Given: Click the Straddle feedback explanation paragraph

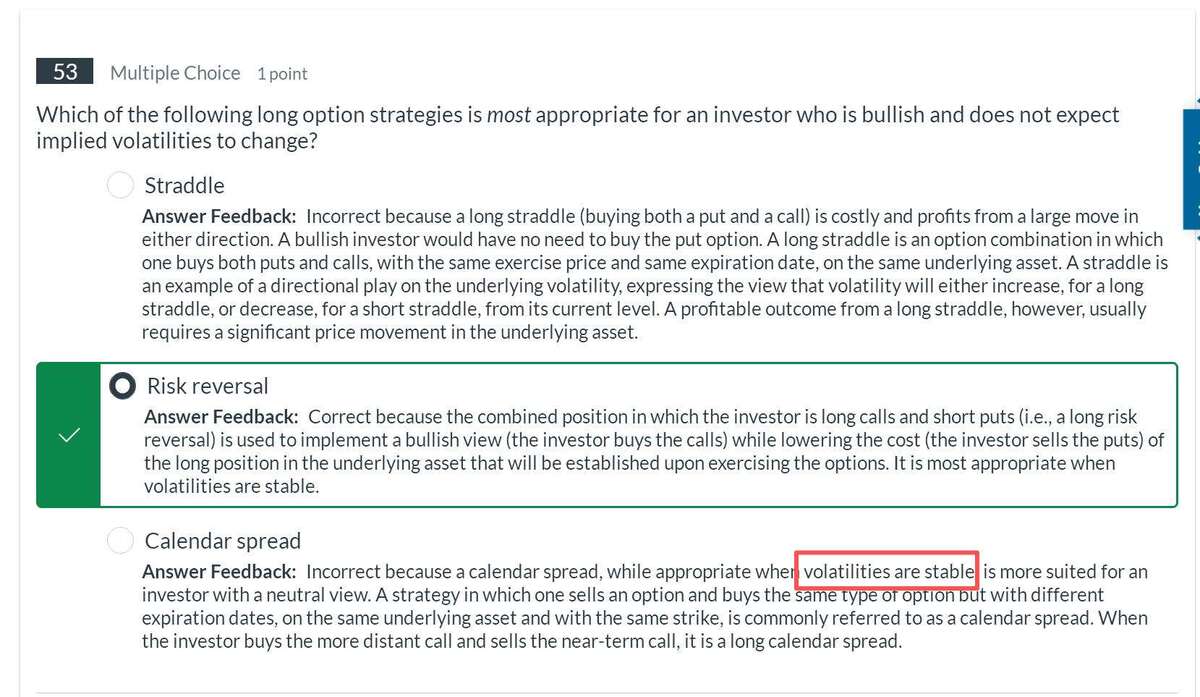Looking at the screenshot, I should click(x=650, y=285).
